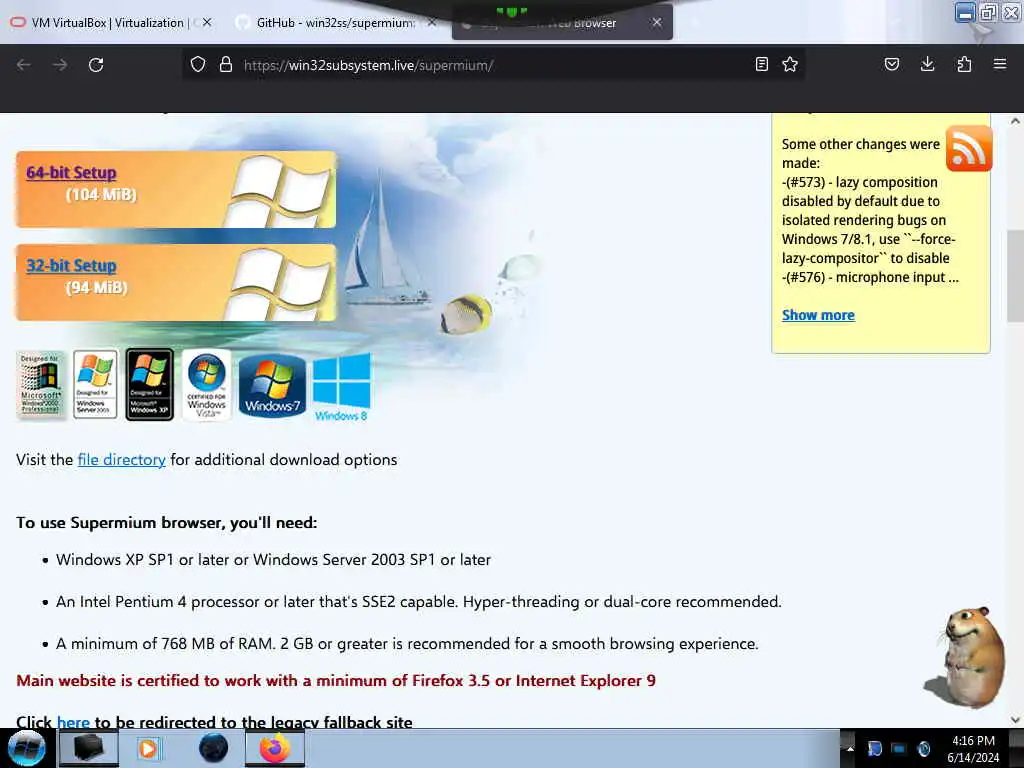Go forward with the forward arrow

60,65
